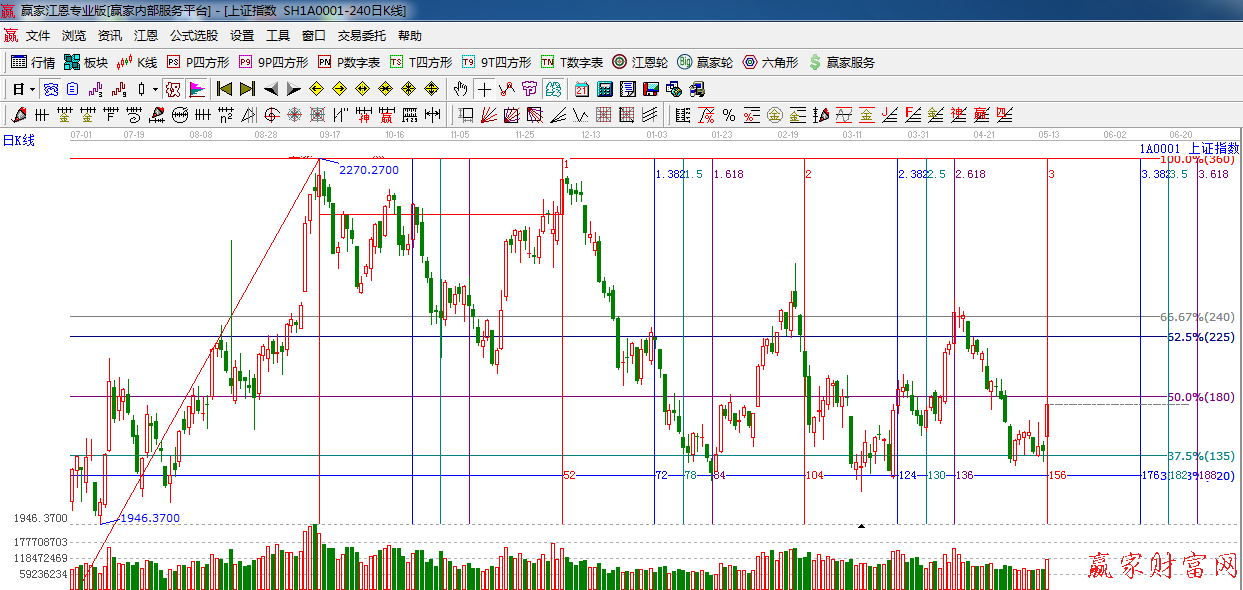This screenshot has height=590, width=1243.
Task: Click the 2270.2700 peak price label
Action: (368, 170)
